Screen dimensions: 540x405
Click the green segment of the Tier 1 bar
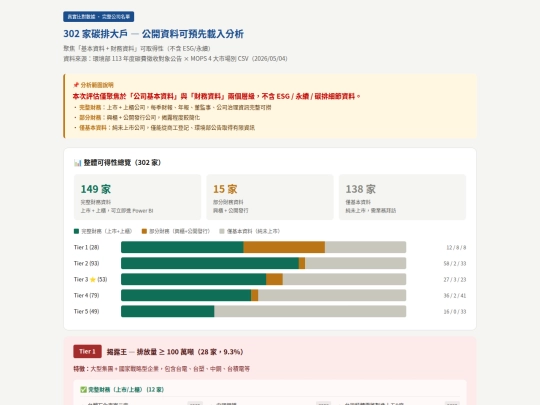click(182, 247)
